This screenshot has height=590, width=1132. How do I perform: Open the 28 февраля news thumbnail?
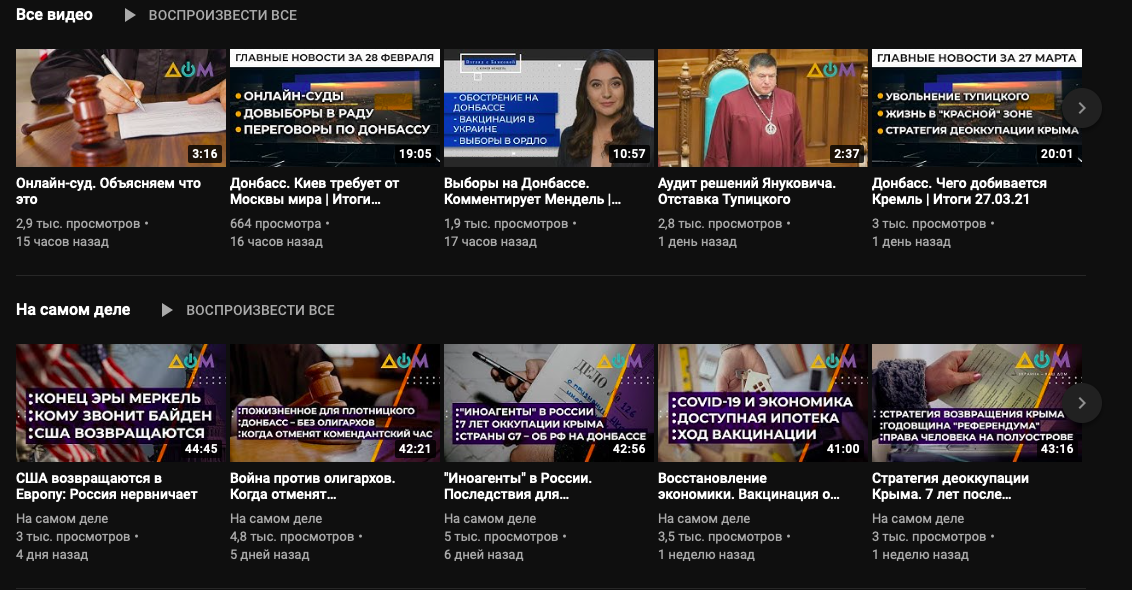tap(335, 107)
